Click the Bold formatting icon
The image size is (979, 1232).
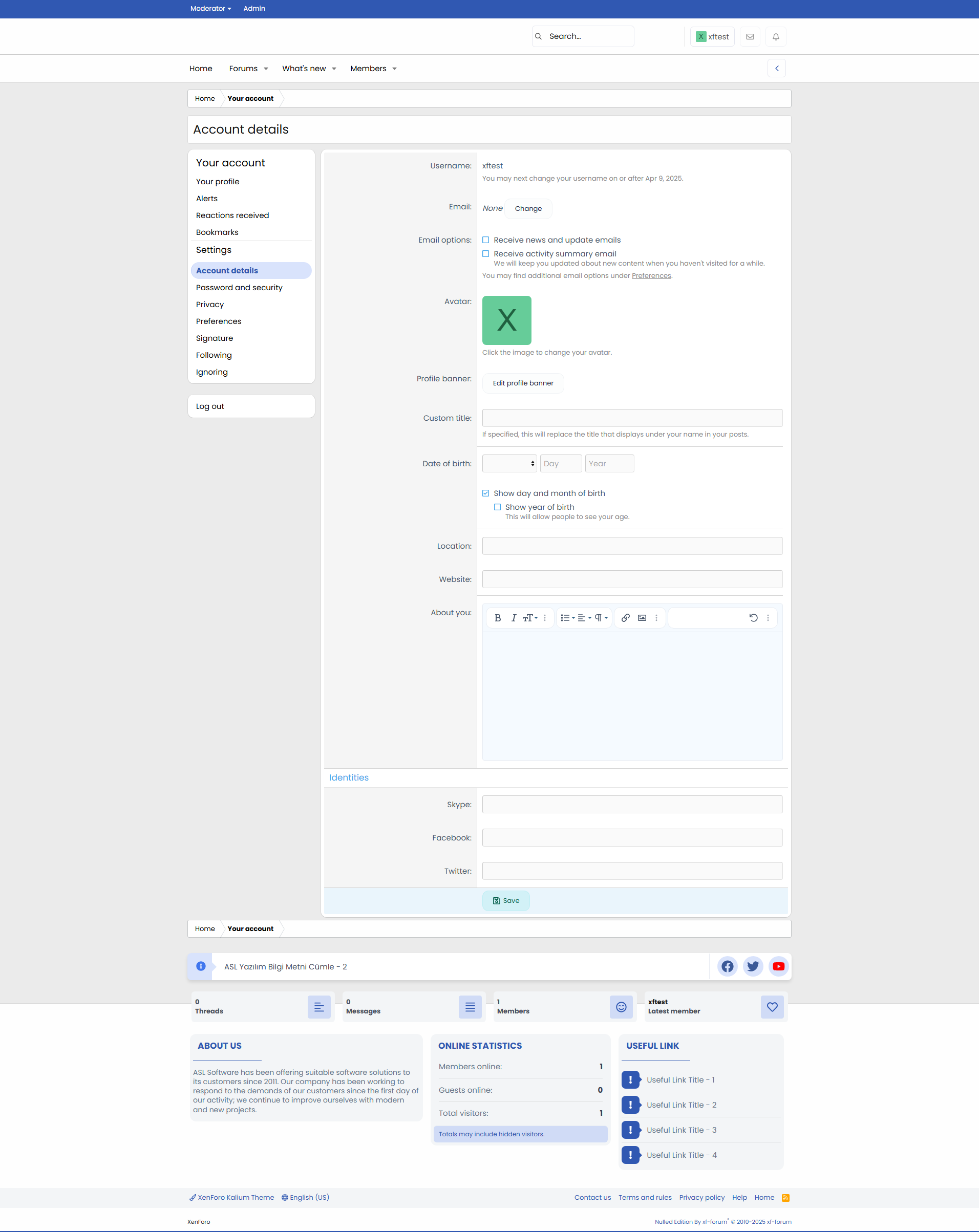pos(497,618)
